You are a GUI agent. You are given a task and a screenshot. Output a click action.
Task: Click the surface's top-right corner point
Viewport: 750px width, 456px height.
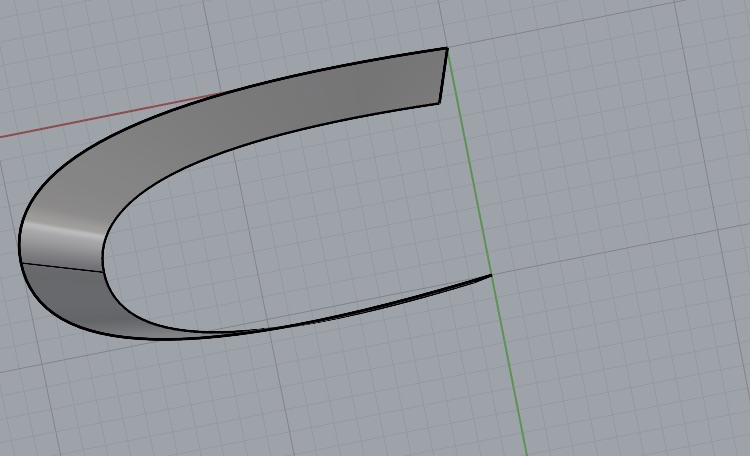point(446,48)
